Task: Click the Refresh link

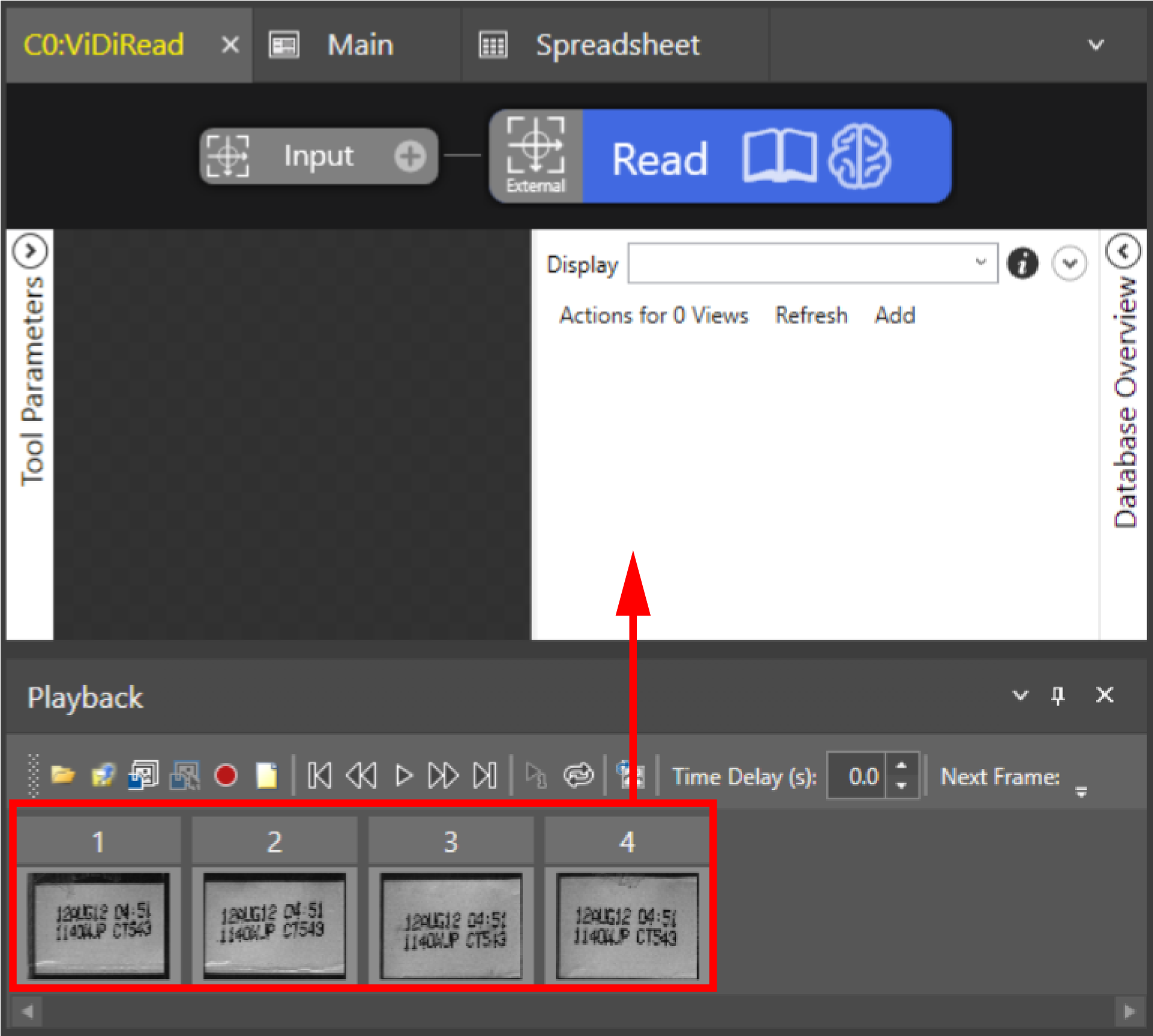Action: [811, 315]
